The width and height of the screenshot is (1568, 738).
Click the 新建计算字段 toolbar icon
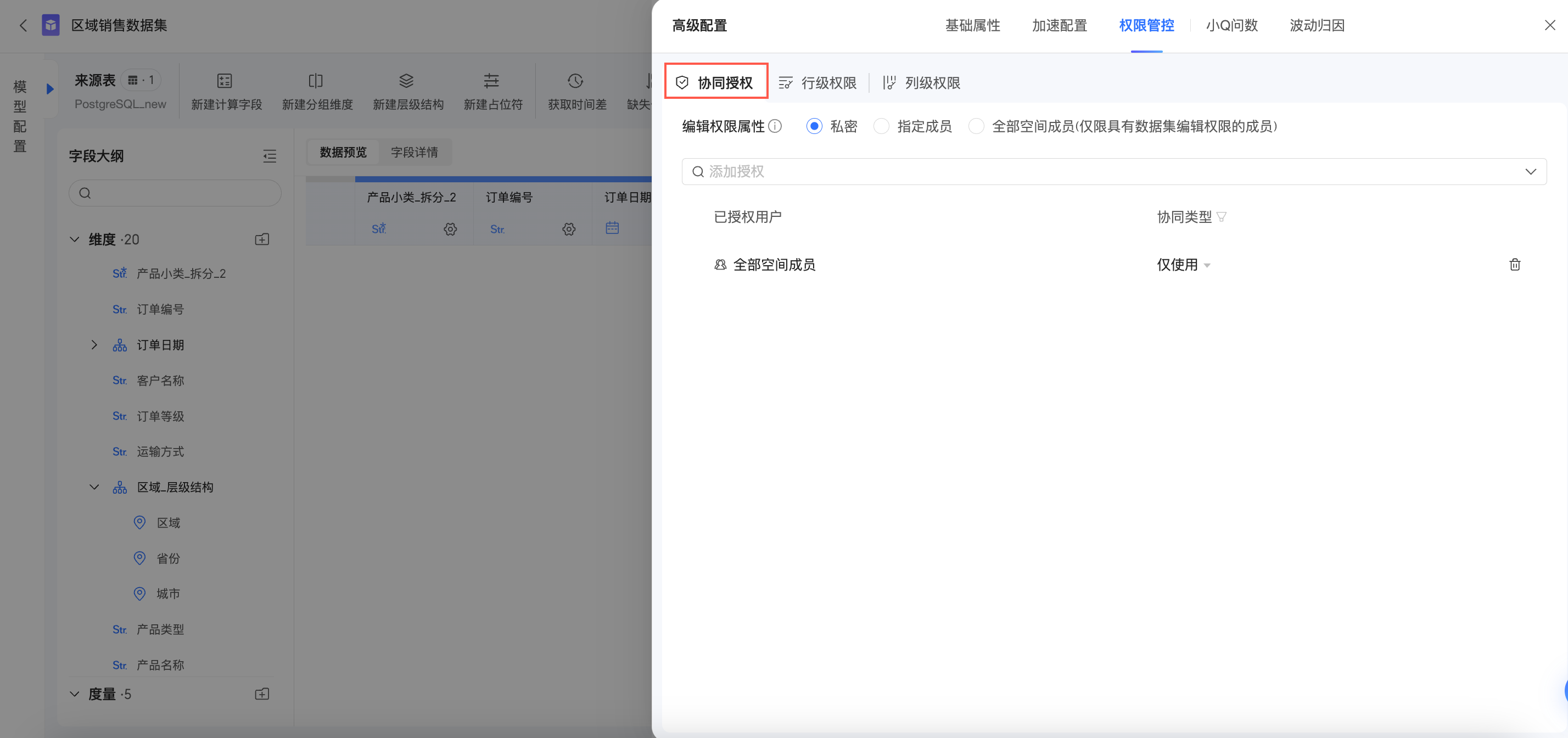(225, 81)
